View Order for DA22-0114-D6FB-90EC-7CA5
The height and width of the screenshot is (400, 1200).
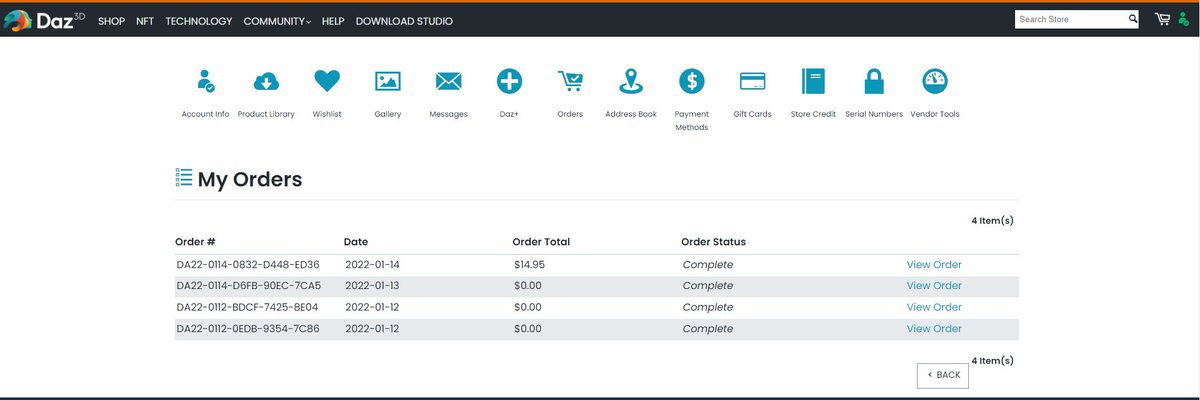point(934,286)
